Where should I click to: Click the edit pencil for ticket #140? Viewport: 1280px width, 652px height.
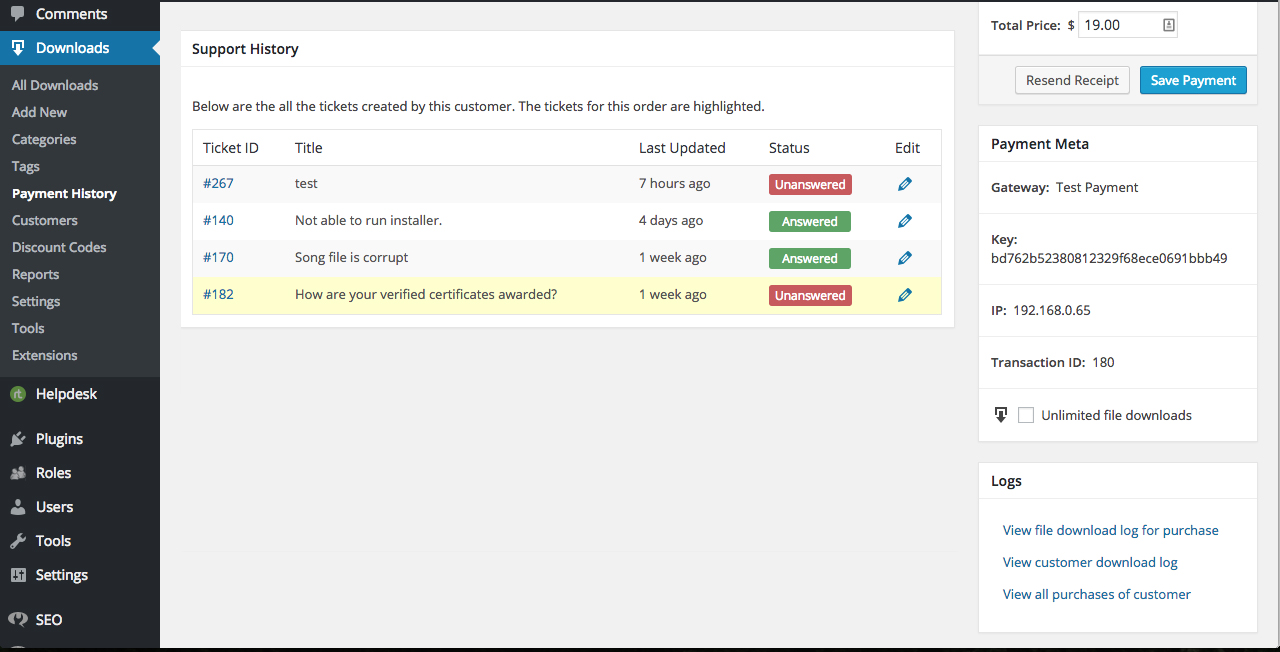click(905, 221)
